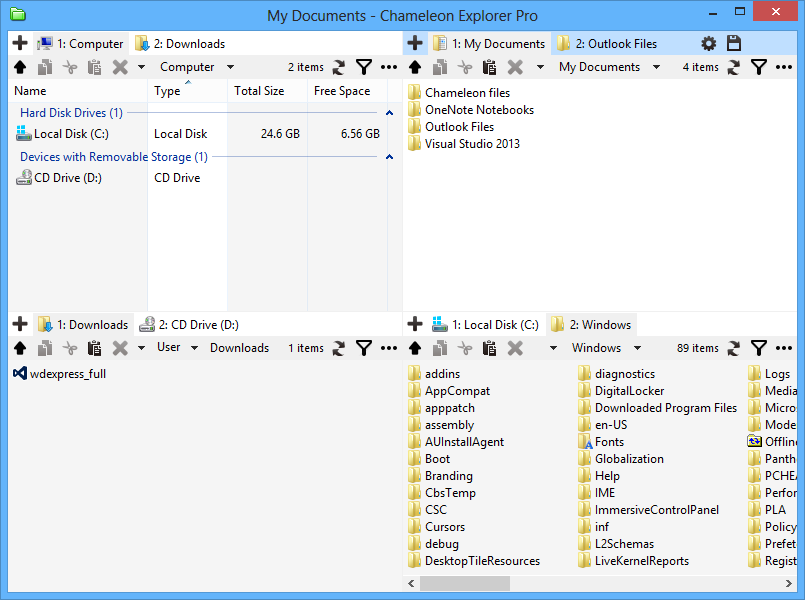Go up one level from User Downloads pane
This screenshot has width=805, height=600.
[20, 348]
